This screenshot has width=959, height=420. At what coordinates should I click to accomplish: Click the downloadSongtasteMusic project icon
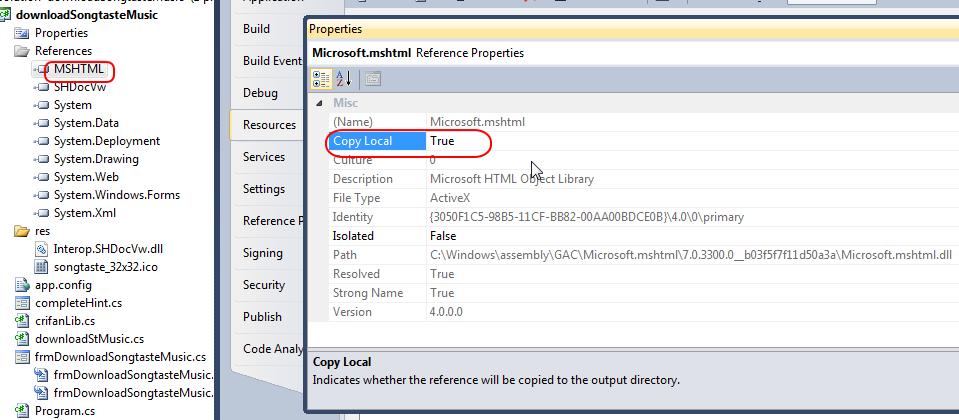(x=6, y=15)
